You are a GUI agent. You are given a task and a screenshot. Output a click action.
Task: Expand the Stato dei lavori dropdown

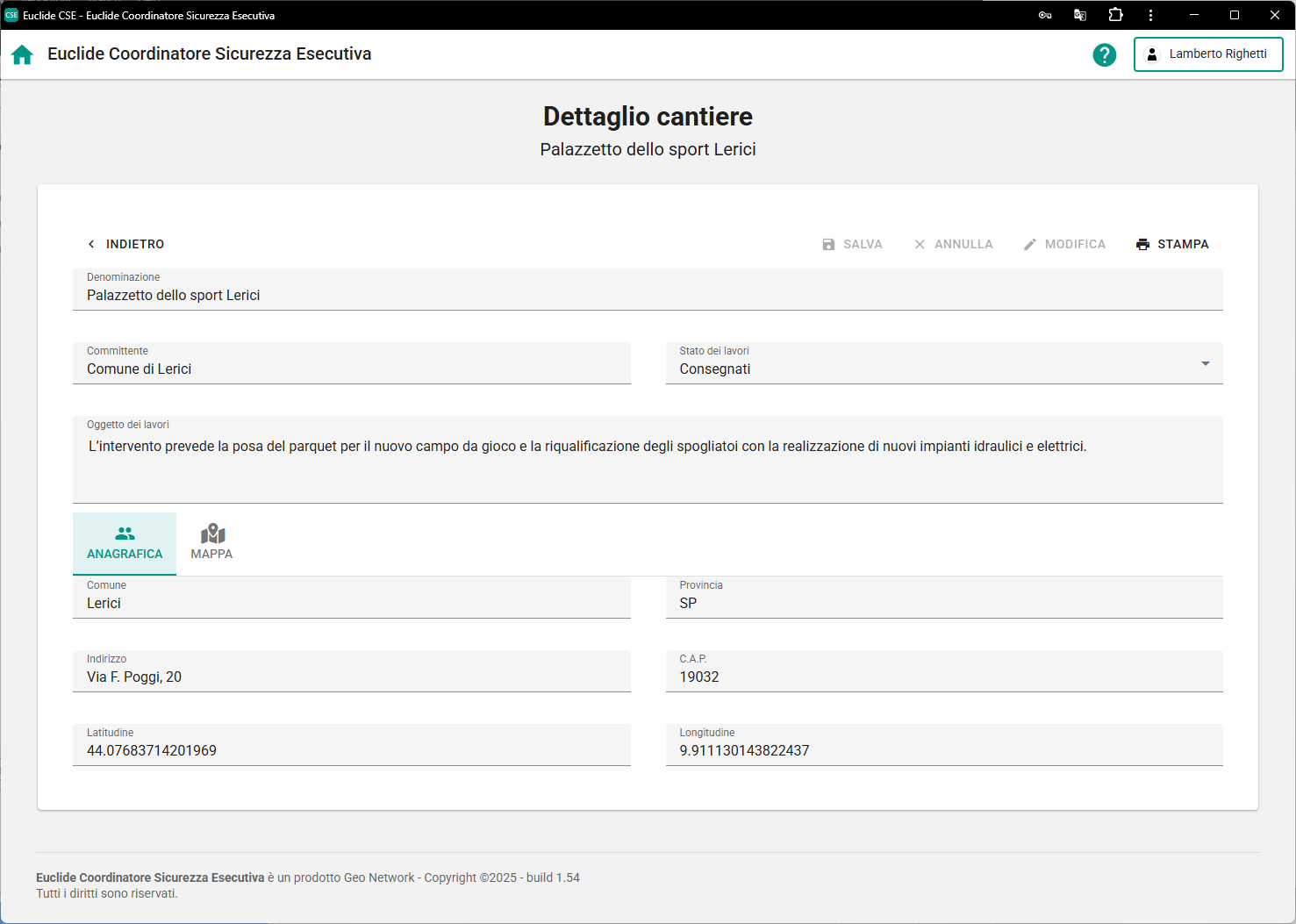(1205, 363)
